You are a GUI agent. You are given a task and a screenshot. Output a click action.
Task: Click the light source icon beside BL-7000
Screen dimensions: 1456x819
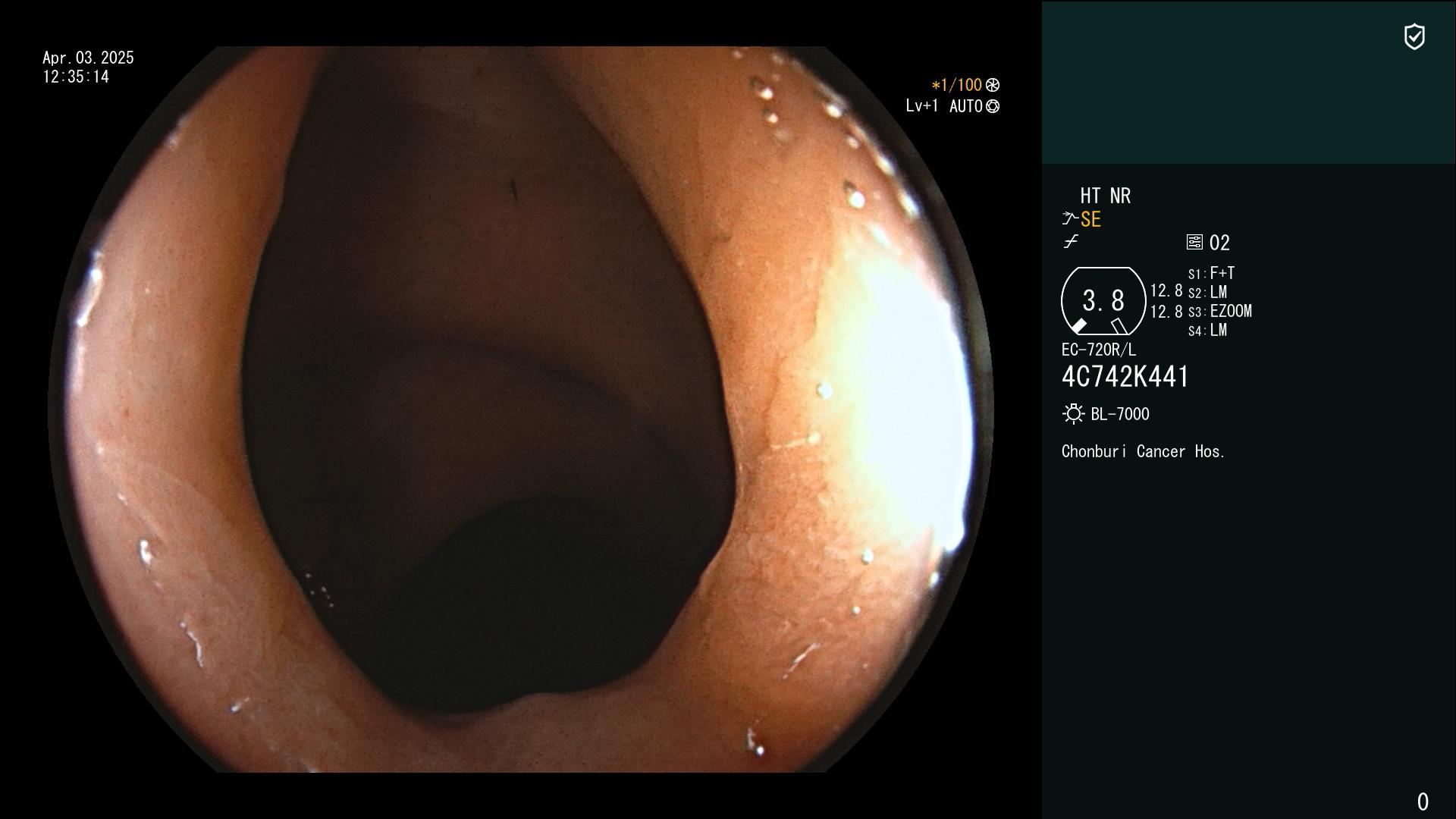coord(1073,414)
